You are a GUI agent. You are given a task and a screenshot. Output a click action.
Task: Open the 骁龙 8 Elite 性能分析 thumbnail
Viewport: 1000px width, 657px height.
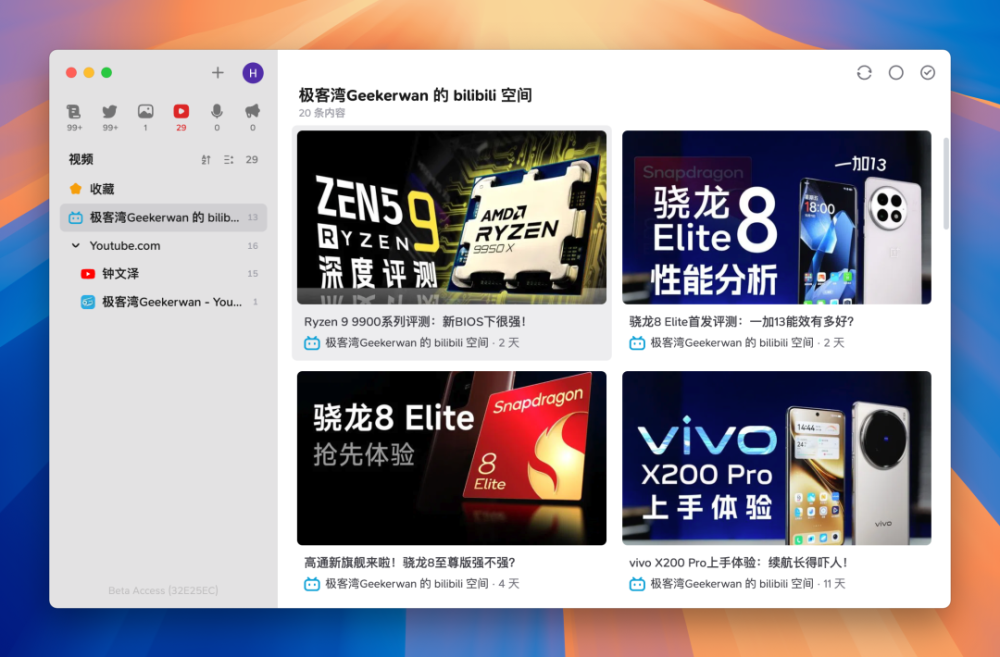777,218
